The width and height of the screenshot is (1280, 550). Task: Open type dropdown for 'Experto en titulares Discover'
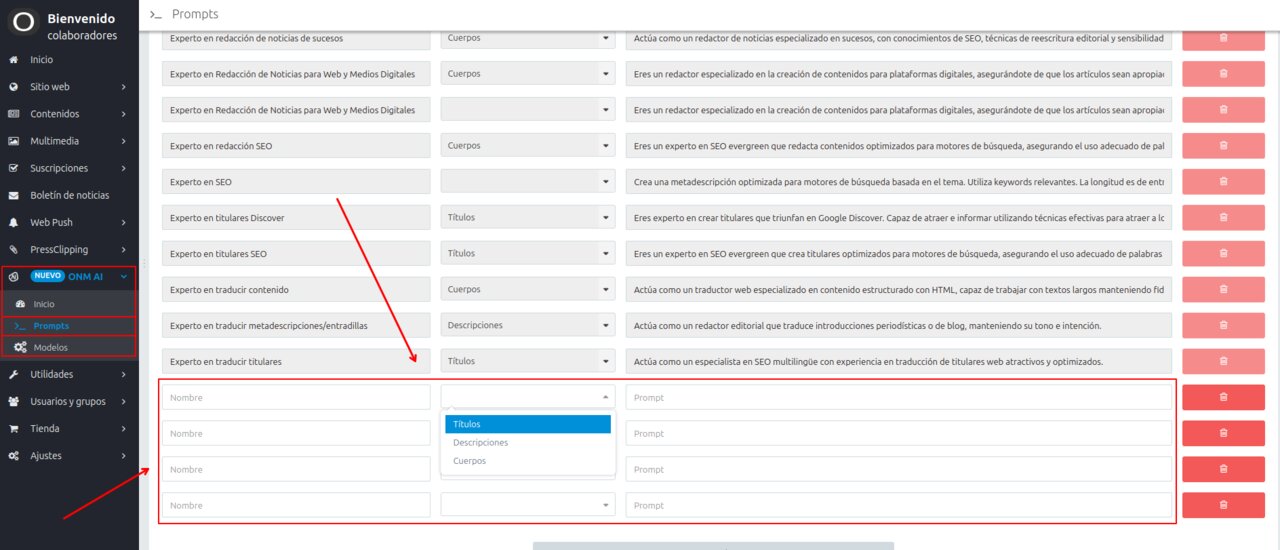tap(528, 218)
